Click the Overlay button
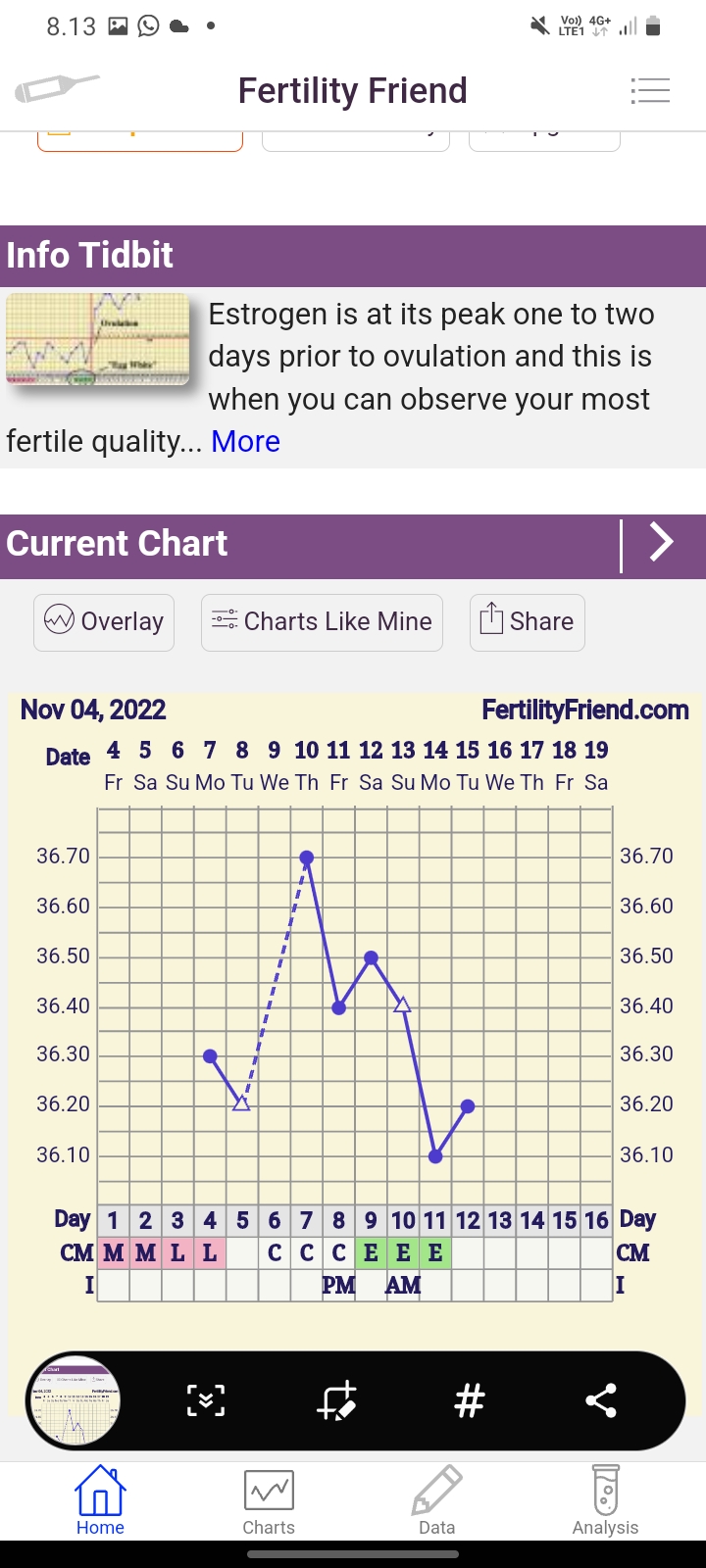Viewport: 706px width, 1568px height. (104, 621)
